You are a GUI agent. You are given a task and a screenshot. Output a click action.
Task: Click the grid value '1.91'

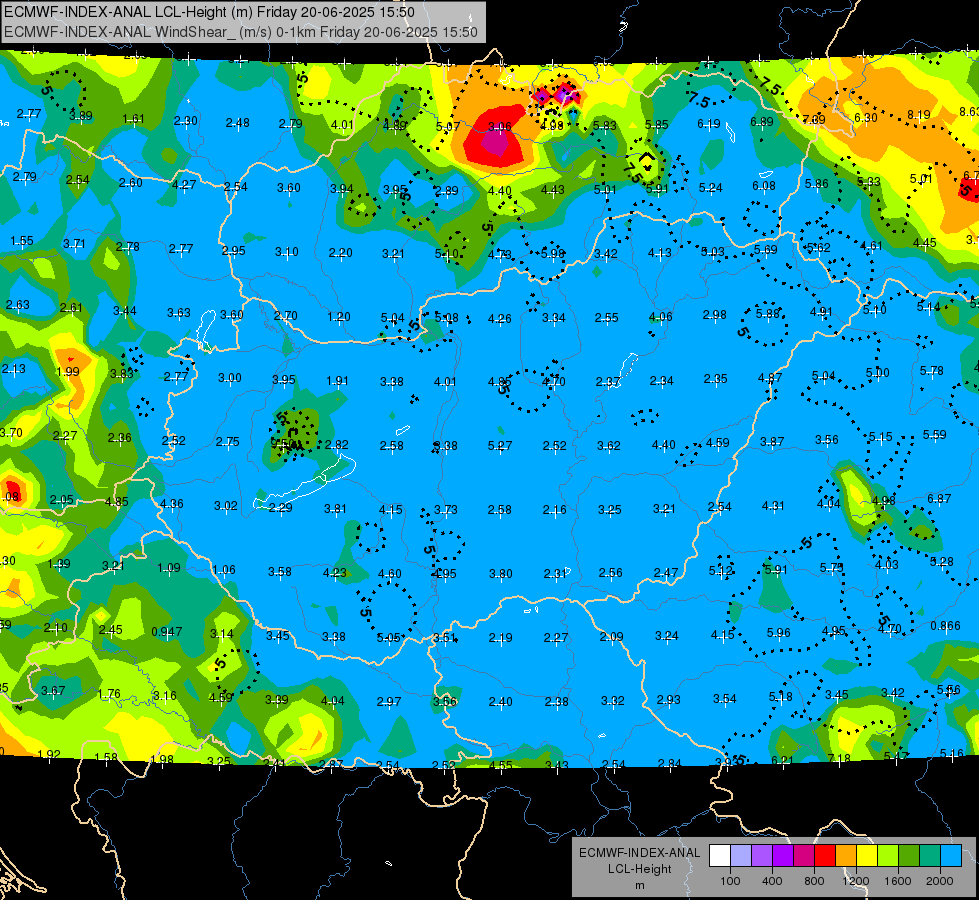pyautogui.click(x=337, y=380)
